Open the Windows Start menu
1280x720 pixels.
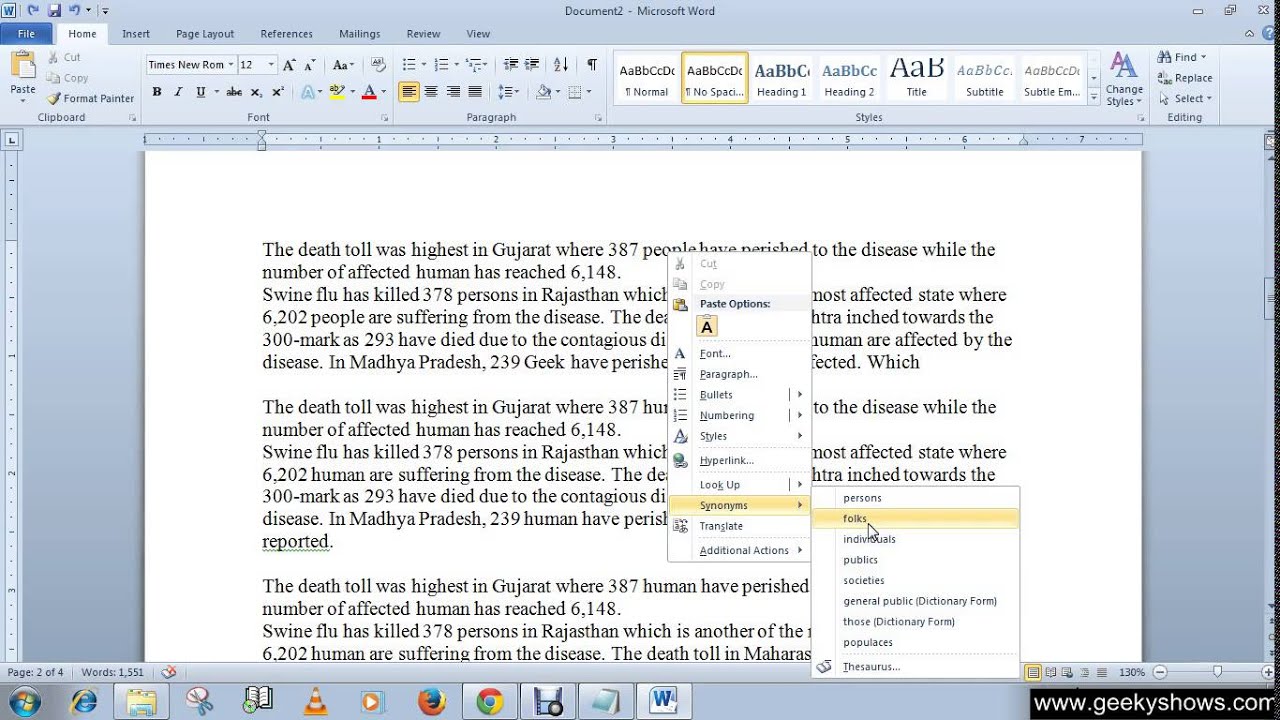24,700
